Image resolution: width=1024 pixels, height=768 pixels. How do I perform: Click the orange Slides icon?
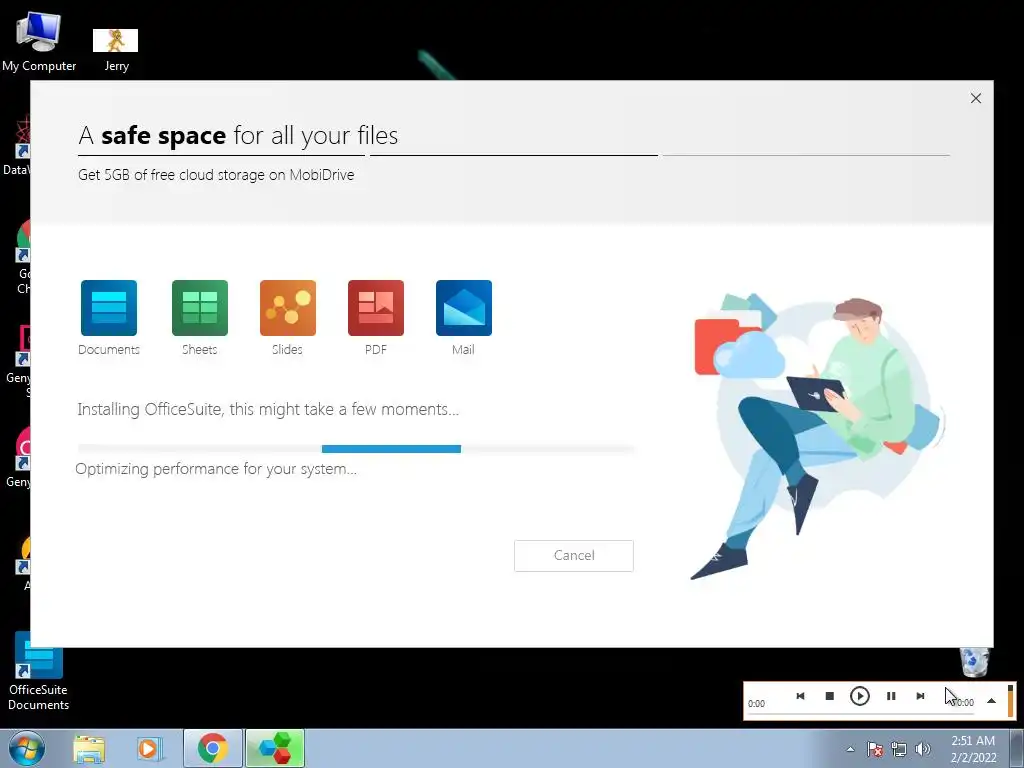point(287,308)
